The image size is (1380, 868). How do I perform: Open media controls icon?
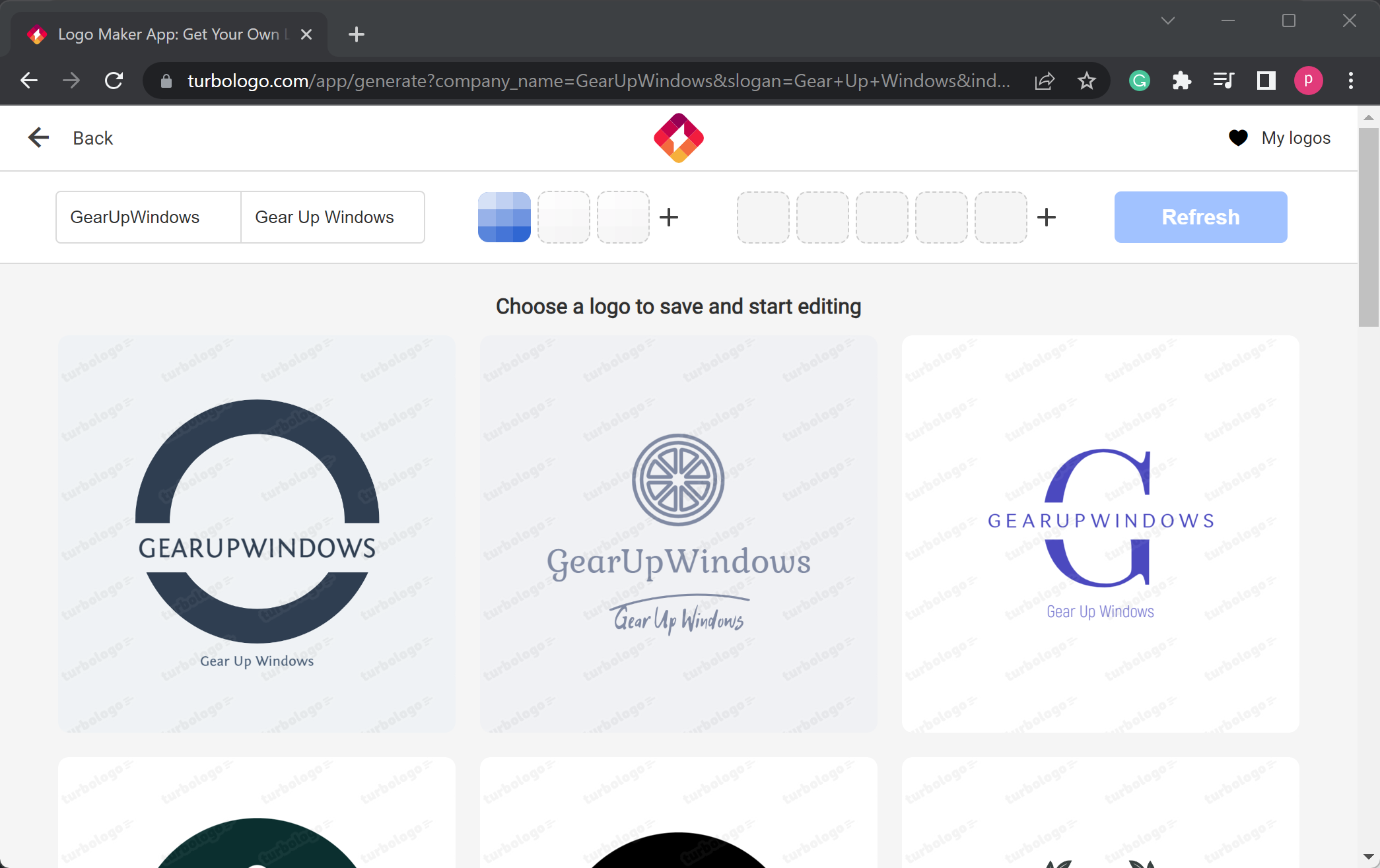click(x=1224, y=81)
